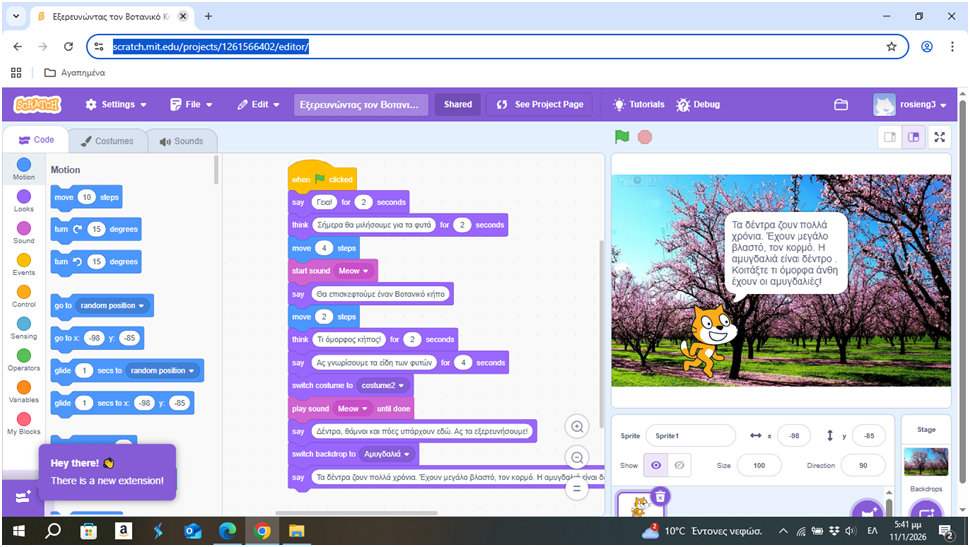Delete Sprite1 using the trash icon

click(660, 496)
